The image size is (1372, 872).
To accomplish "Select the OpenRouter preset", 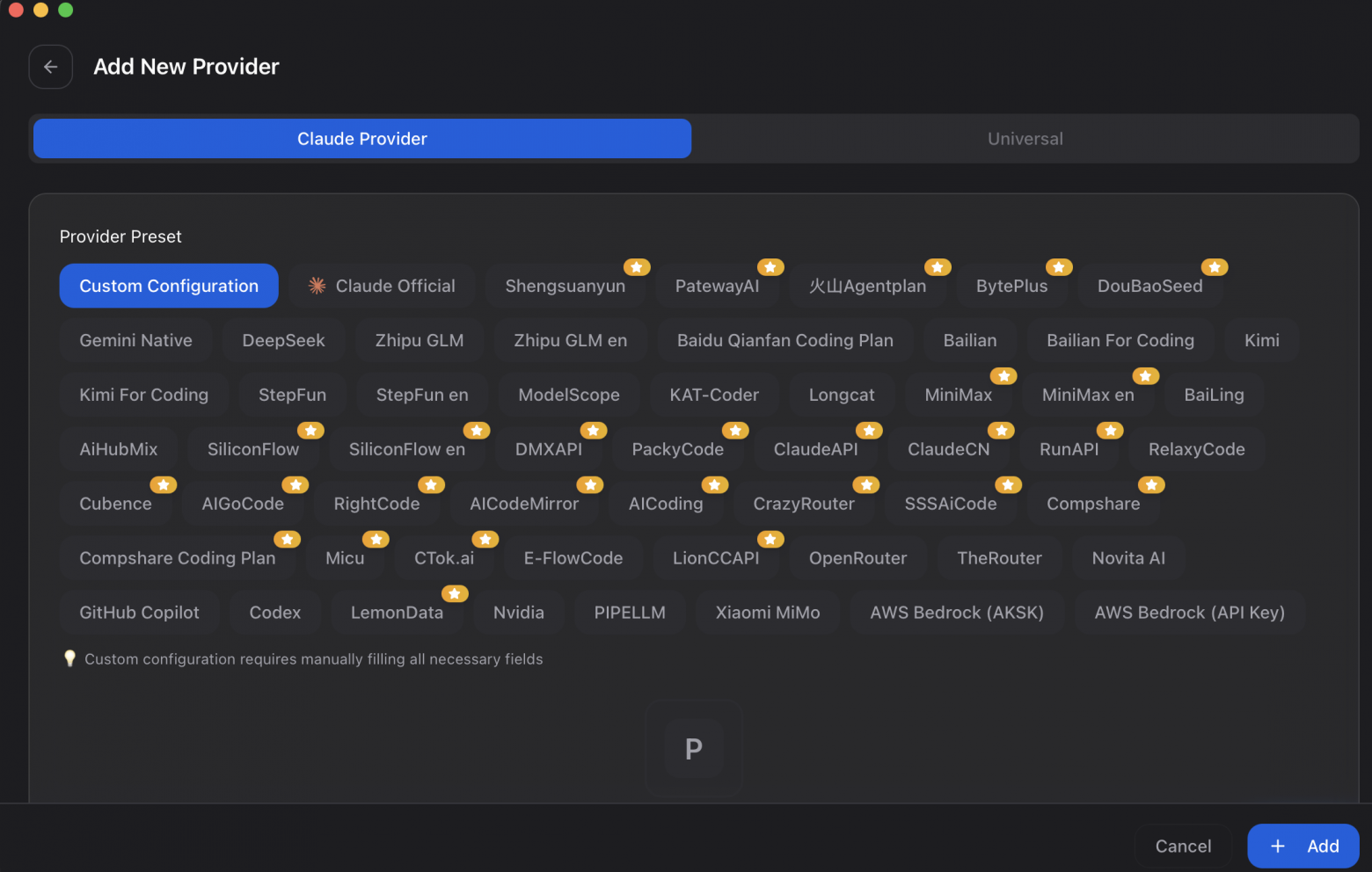I will [857, 558].
